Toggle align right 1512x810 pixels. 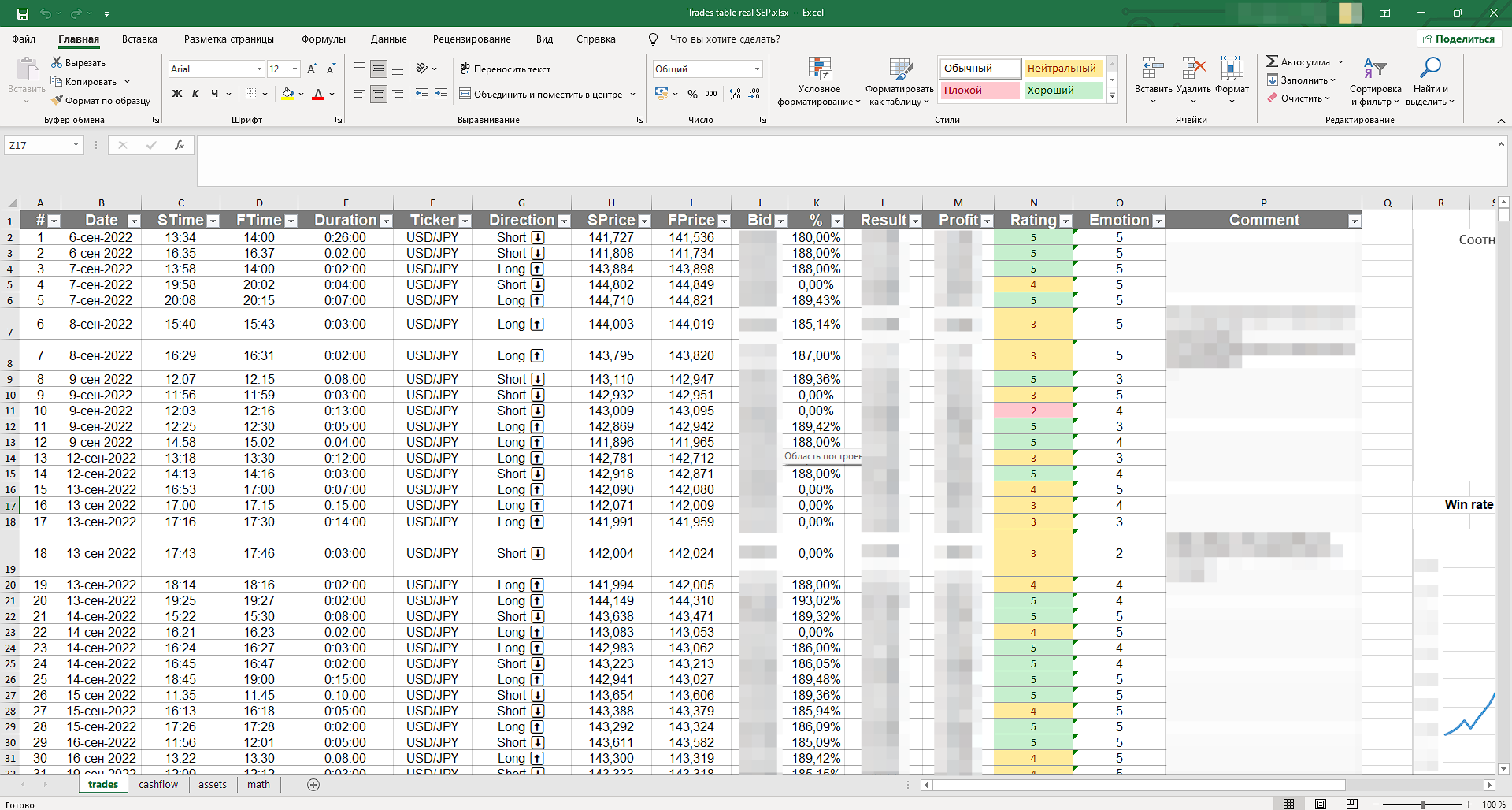398,94
